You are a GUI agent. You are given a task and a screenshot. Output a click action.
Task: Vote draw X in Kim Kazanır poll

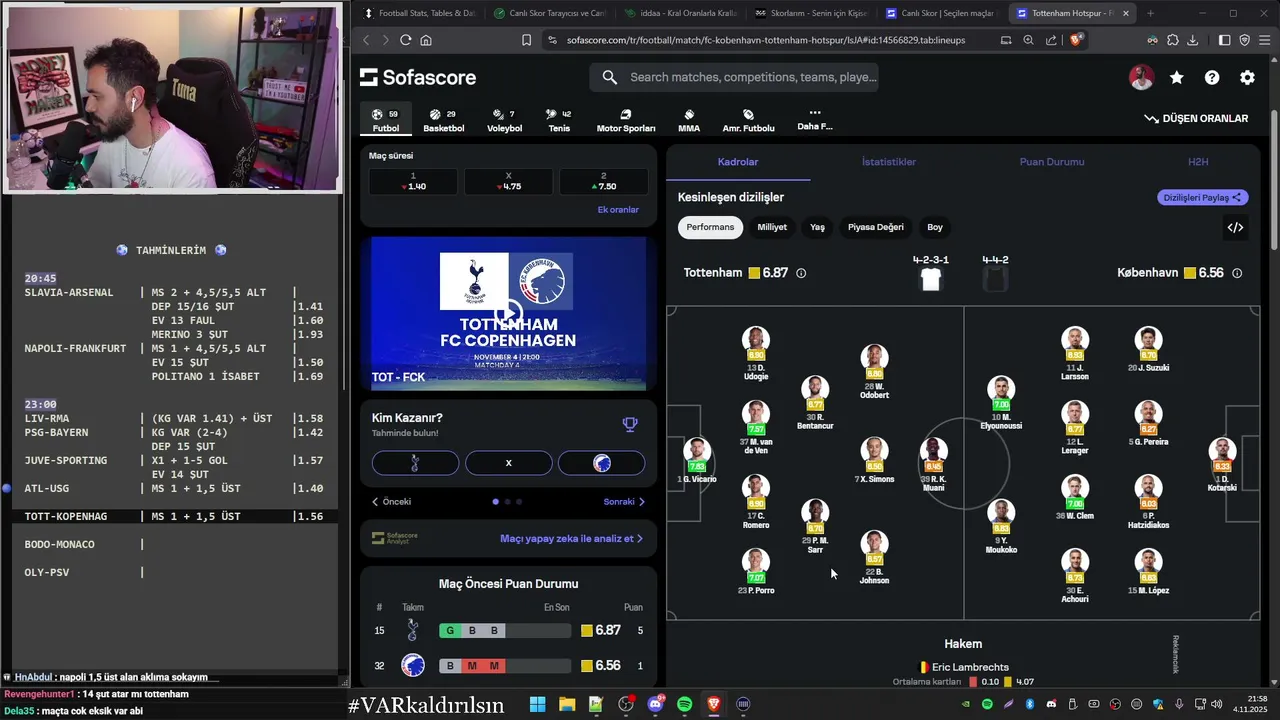pos(508,463)
